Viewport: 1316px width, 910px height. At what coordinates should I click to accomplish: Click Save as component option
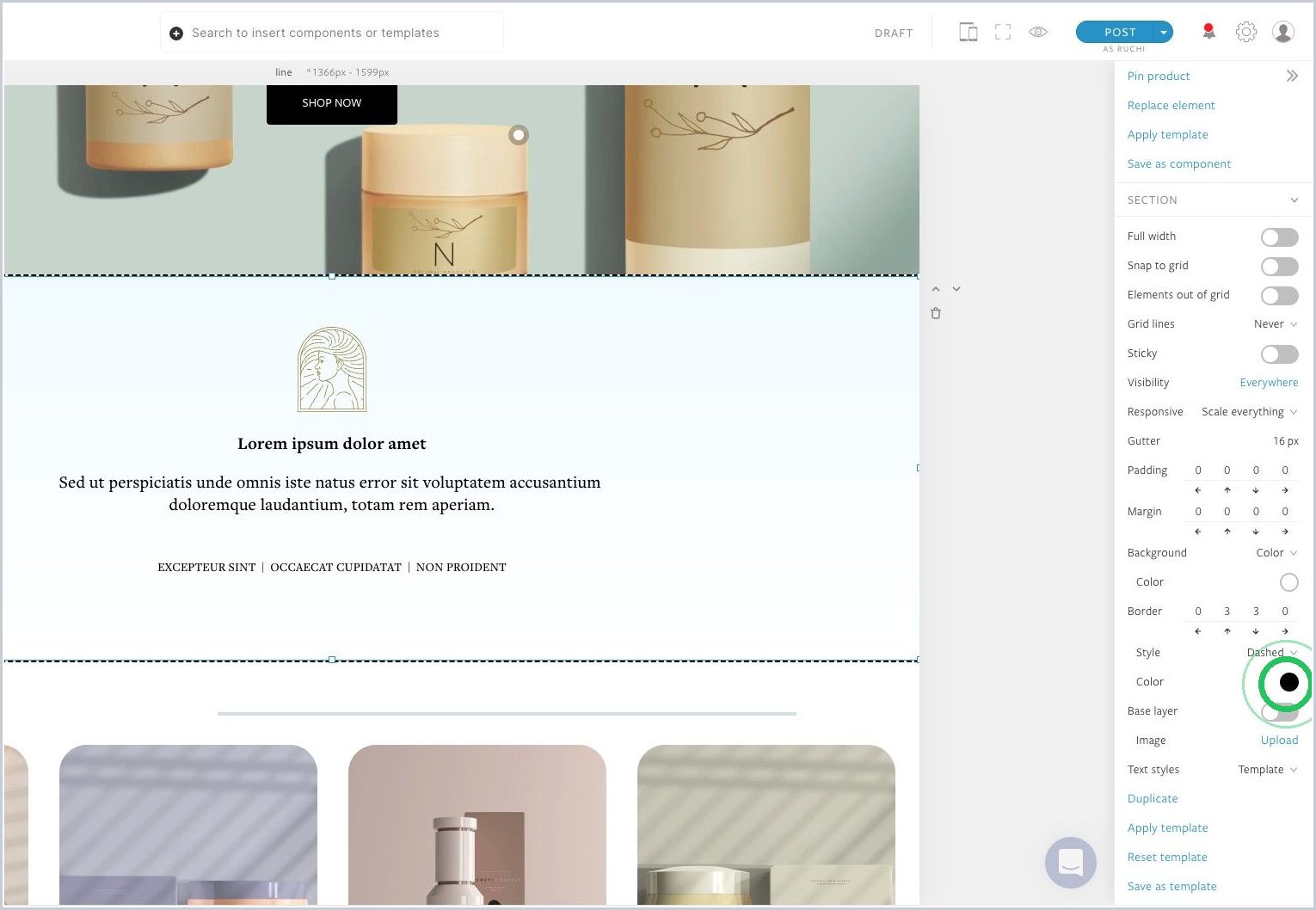[x=1179, y=164]
